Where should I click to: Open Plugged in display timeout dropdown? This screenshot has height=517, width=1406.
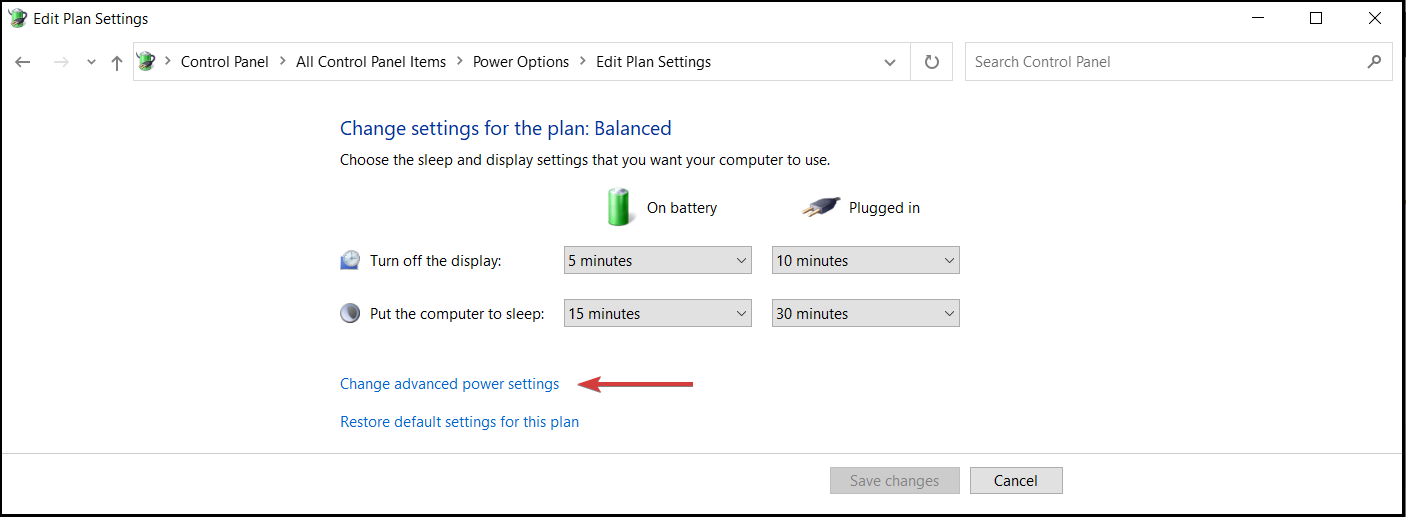(x=866, y=260)
